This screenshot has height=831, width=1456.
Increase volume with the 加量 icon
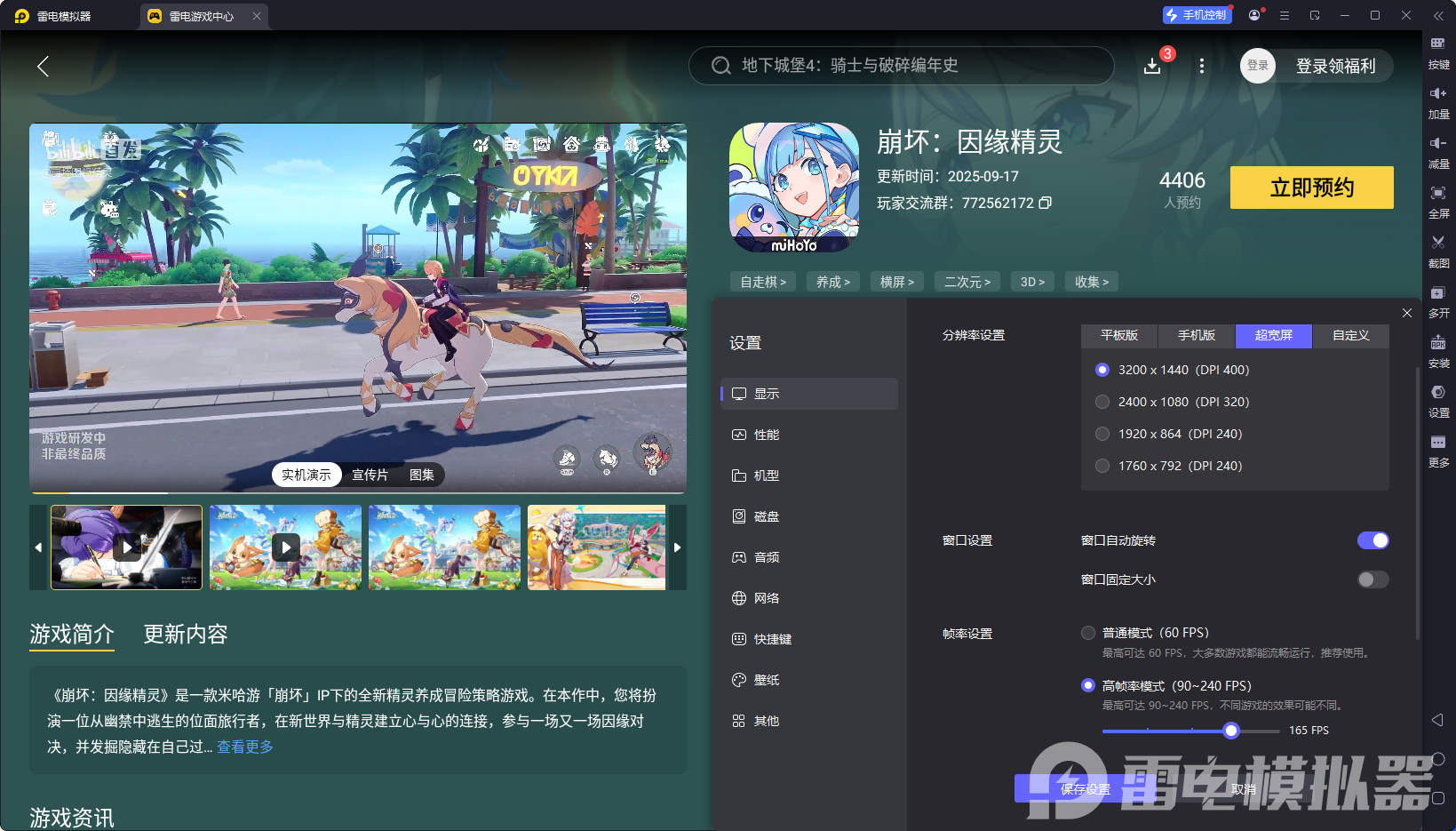click(1440, 101)
